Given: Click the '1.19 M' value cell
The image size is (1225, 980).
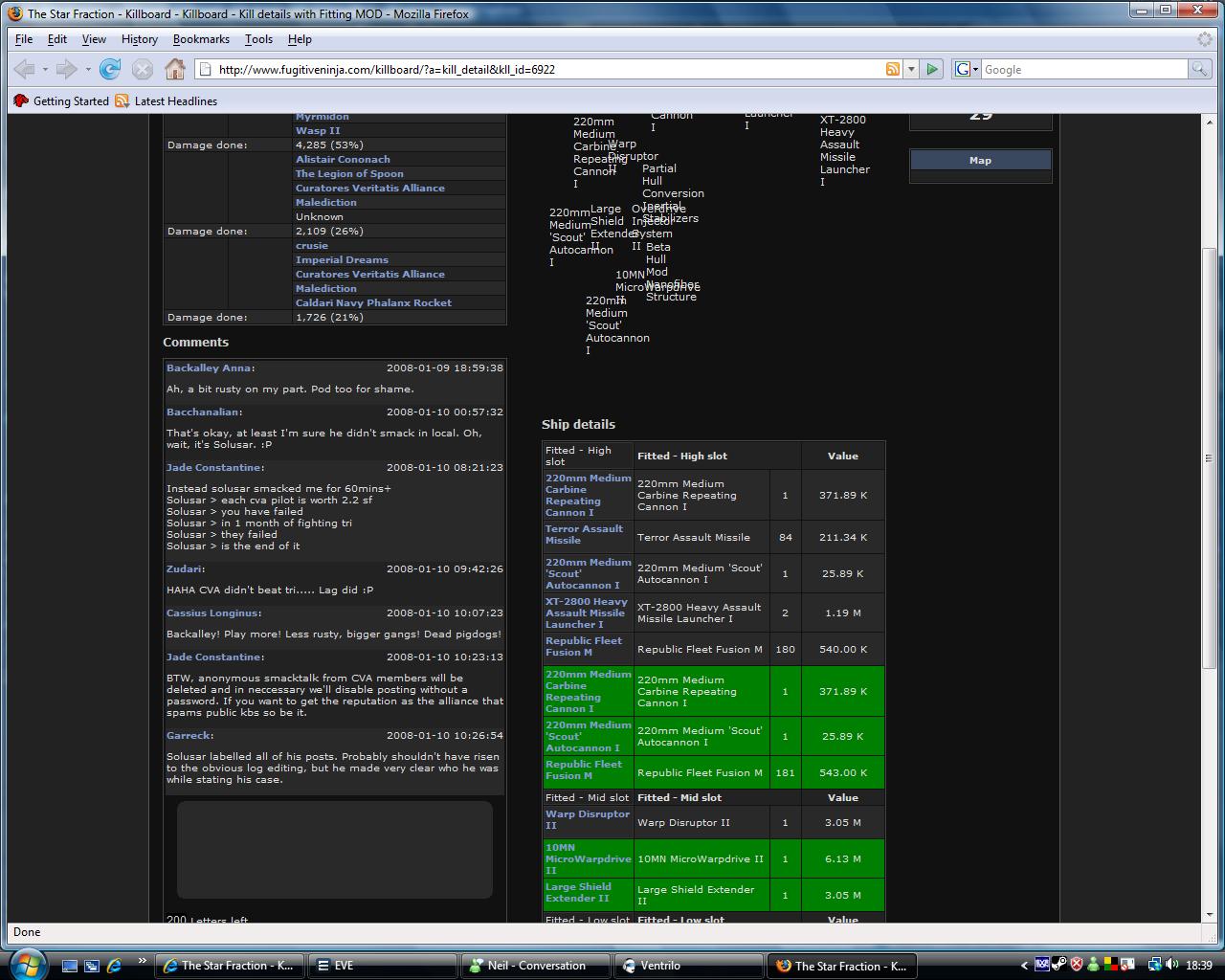Looking at the screenshot, I should [843, 612].
